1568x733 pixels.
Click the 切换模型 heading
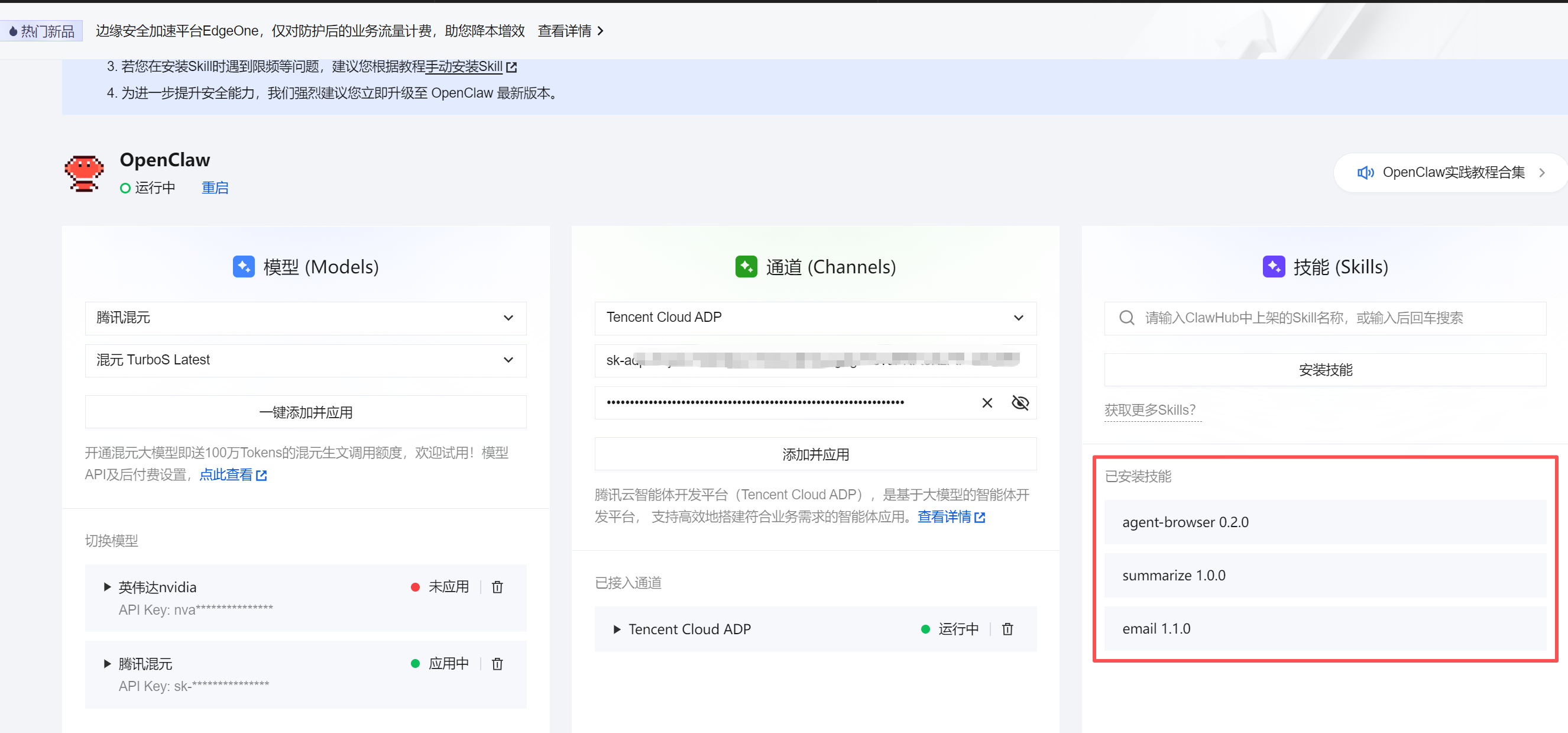pos(111,541)
